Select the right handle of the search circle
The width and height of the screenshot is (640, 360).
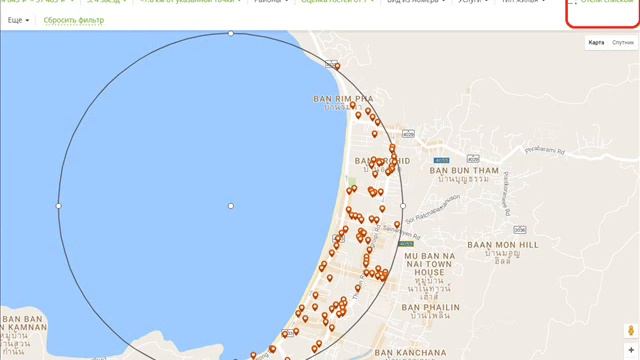coord(403,206)
